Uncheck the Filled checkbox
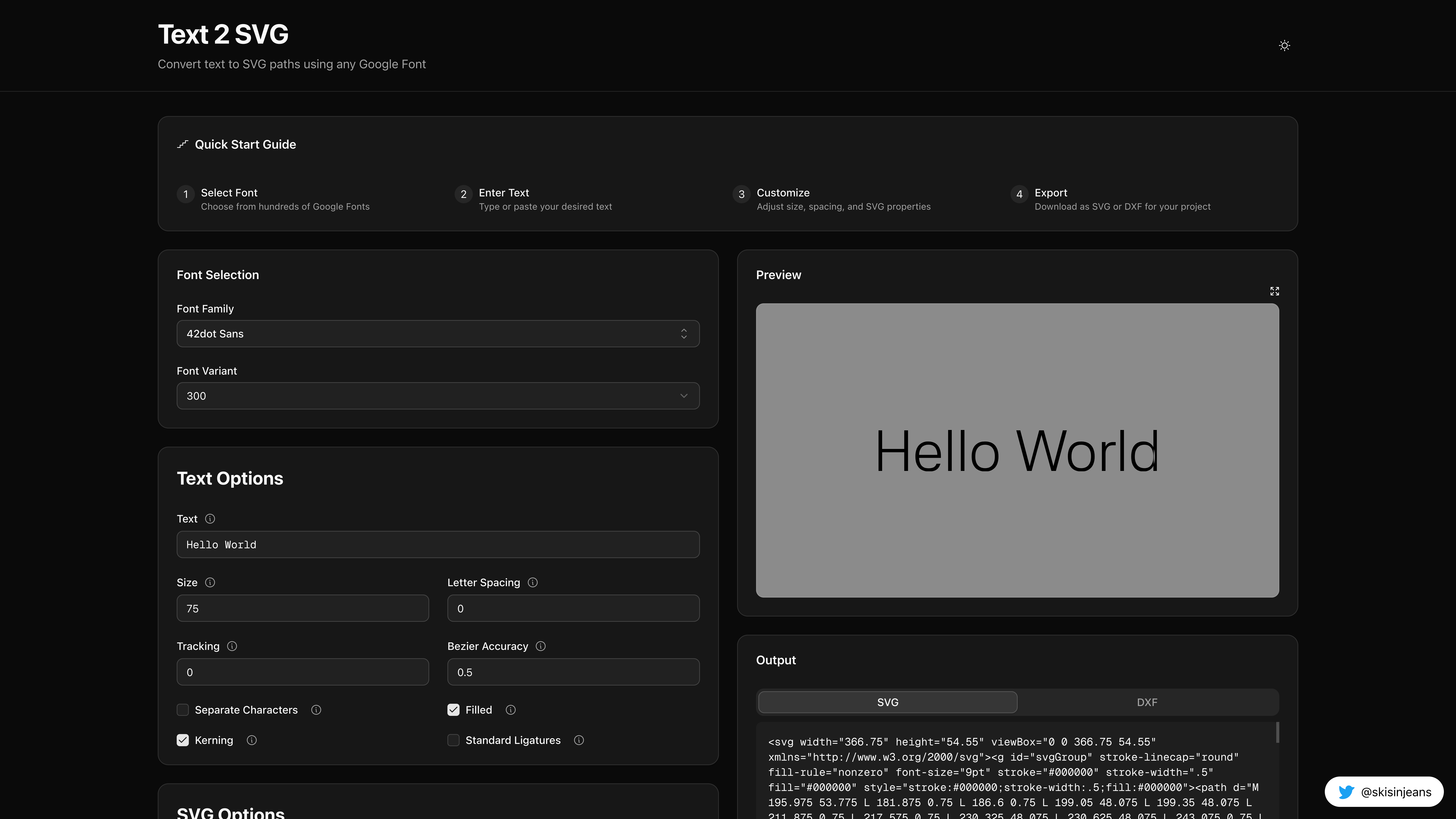The height and width of the screenshot is (819, 1456). [453, 710]
